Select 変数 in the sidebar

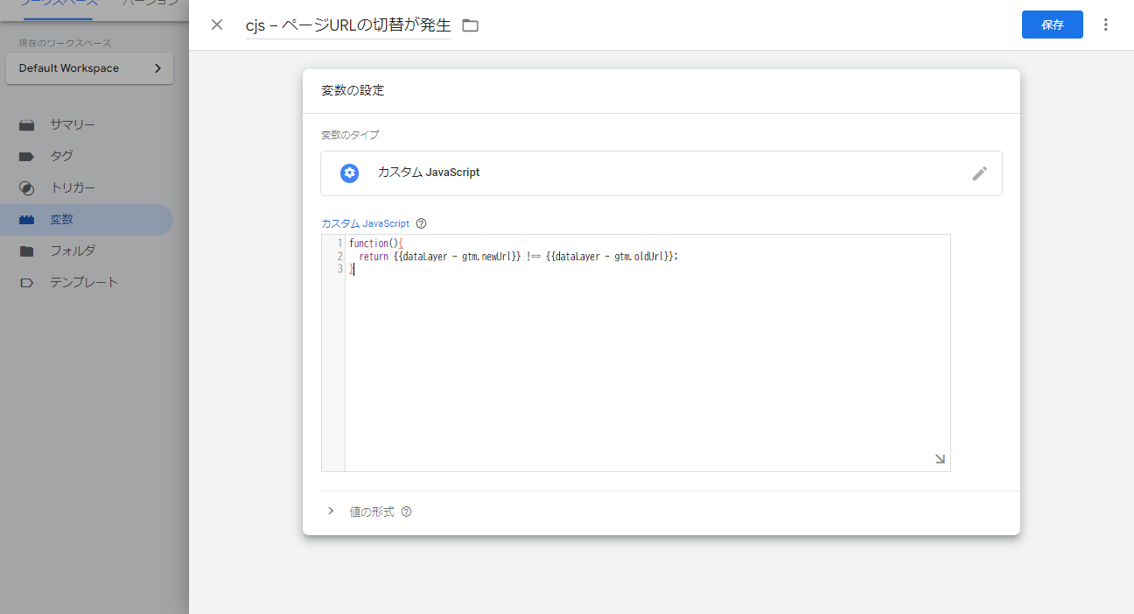(x=61, y=219)
